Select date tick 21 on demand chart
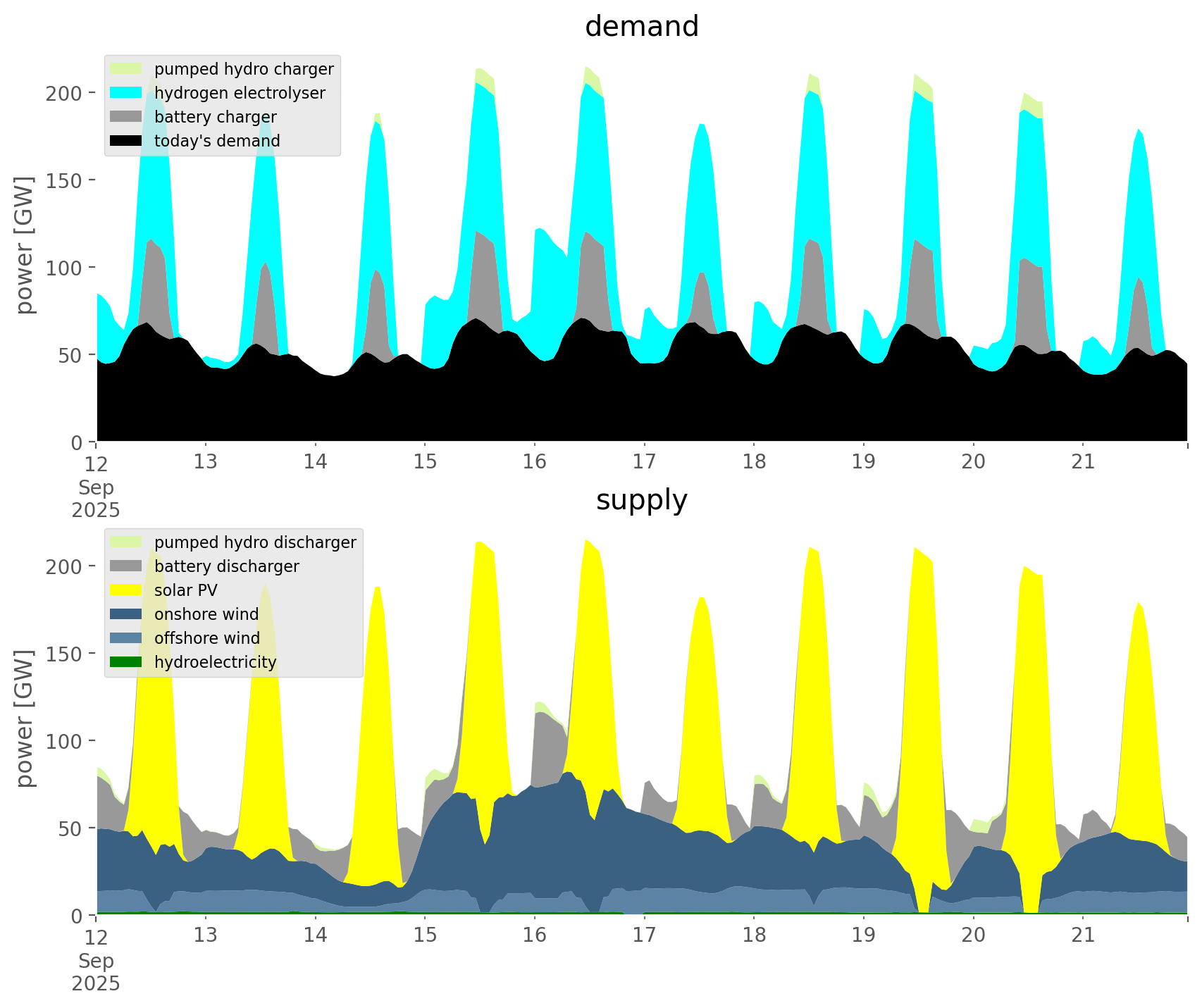Screen dimensions: 1202x1008 pos(1083,462)
